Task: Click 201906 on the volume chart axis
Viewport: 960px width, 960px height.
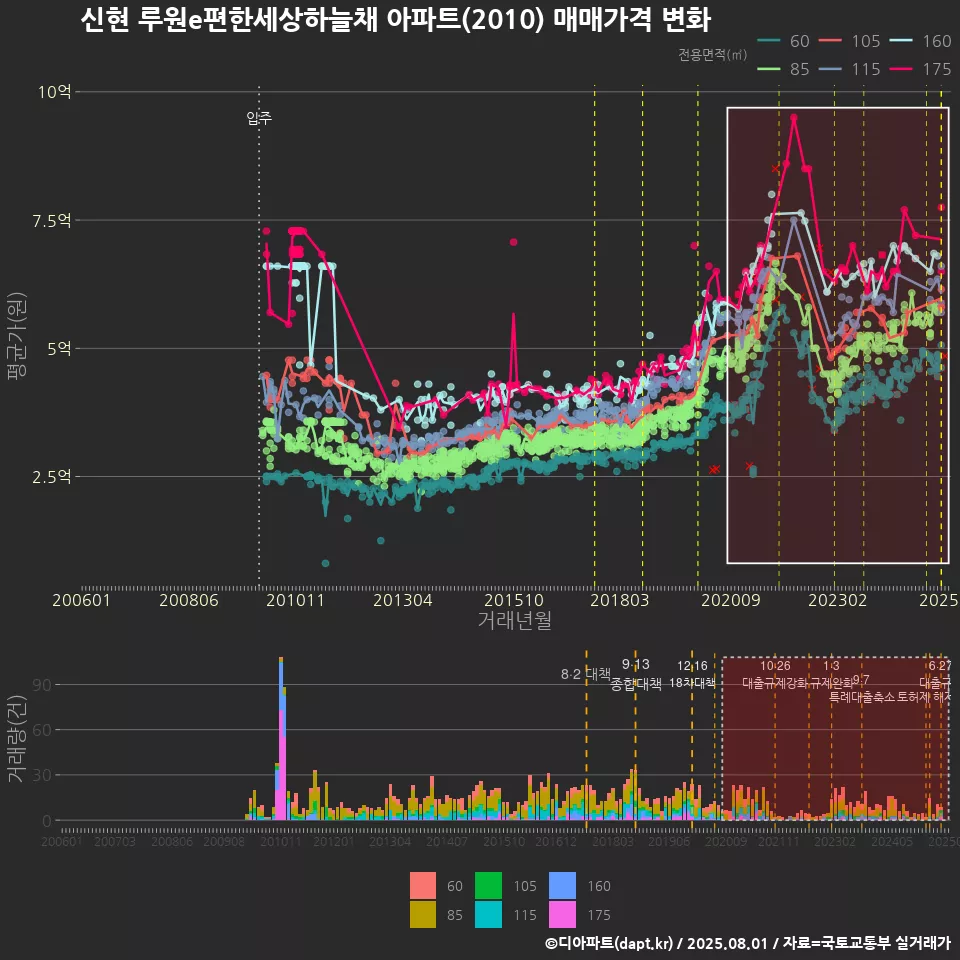Action: (669, 841)
